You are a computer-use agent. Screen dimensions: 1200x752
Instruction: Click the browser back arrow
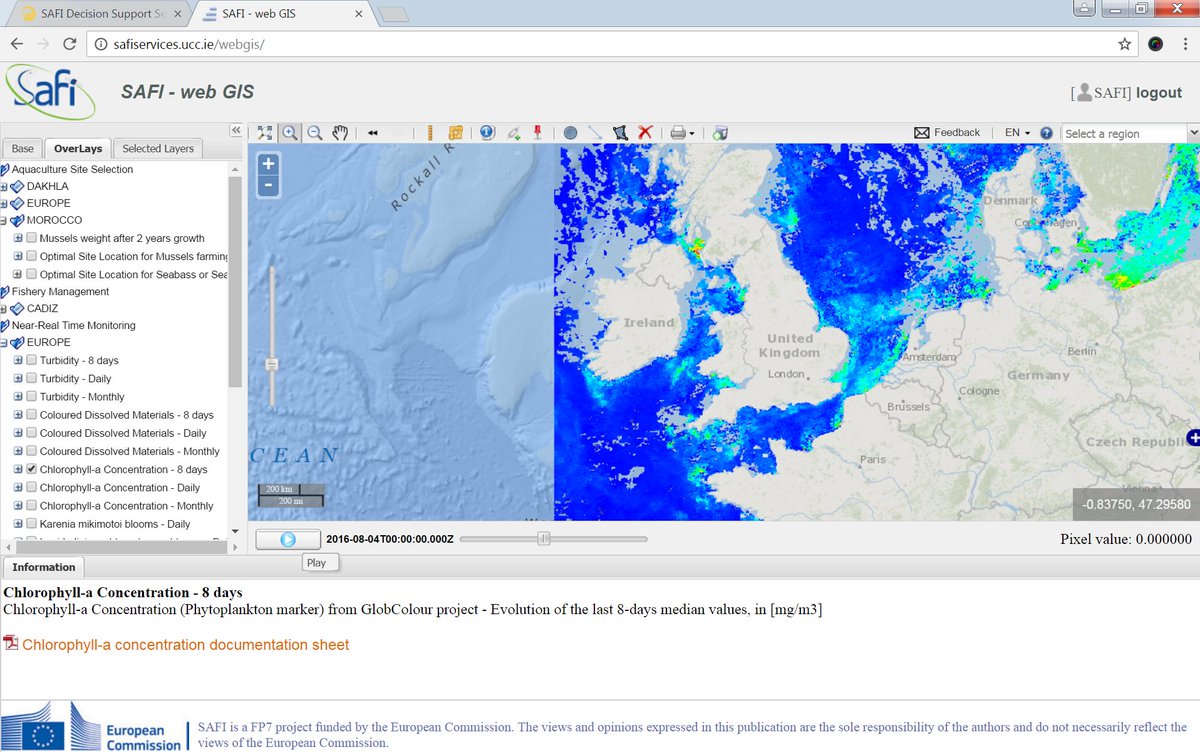pyautogui.click(x=17, y=44)
